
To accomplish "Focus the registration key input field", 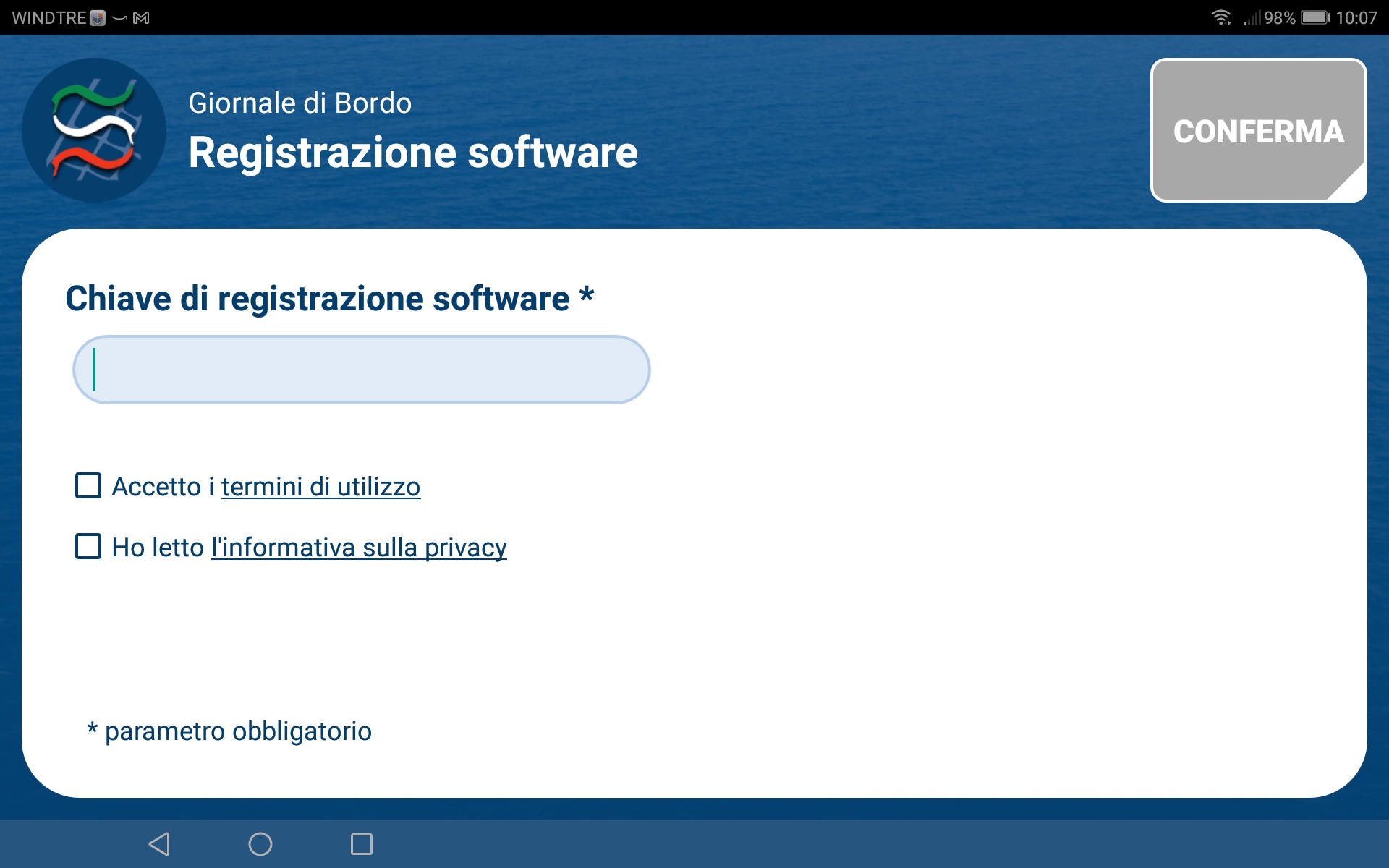I will [361, 370].
